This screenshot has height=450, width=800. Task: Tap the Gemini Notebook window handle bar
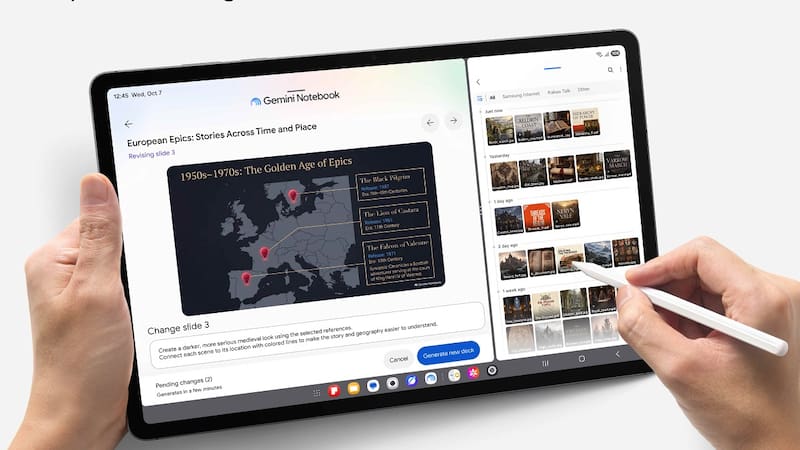(x=296, y=90)
